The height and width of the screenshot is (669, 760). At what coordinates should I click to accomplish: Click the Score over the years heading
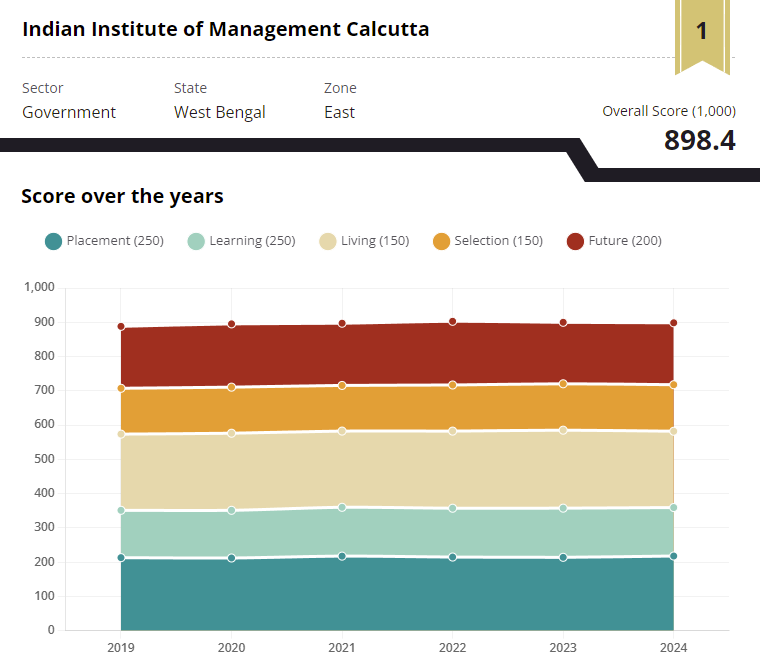tap(122, 196)
